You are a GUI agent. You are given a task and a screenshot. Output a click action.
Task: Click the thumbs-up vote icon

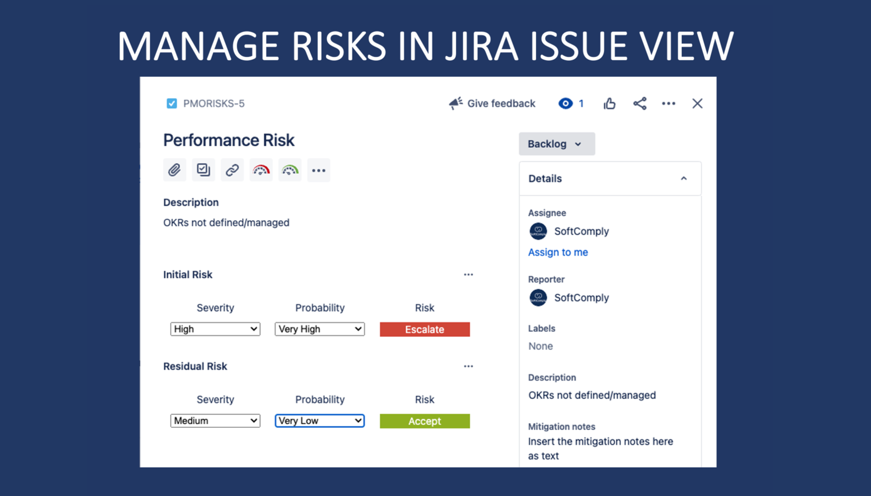coord(609,103)
